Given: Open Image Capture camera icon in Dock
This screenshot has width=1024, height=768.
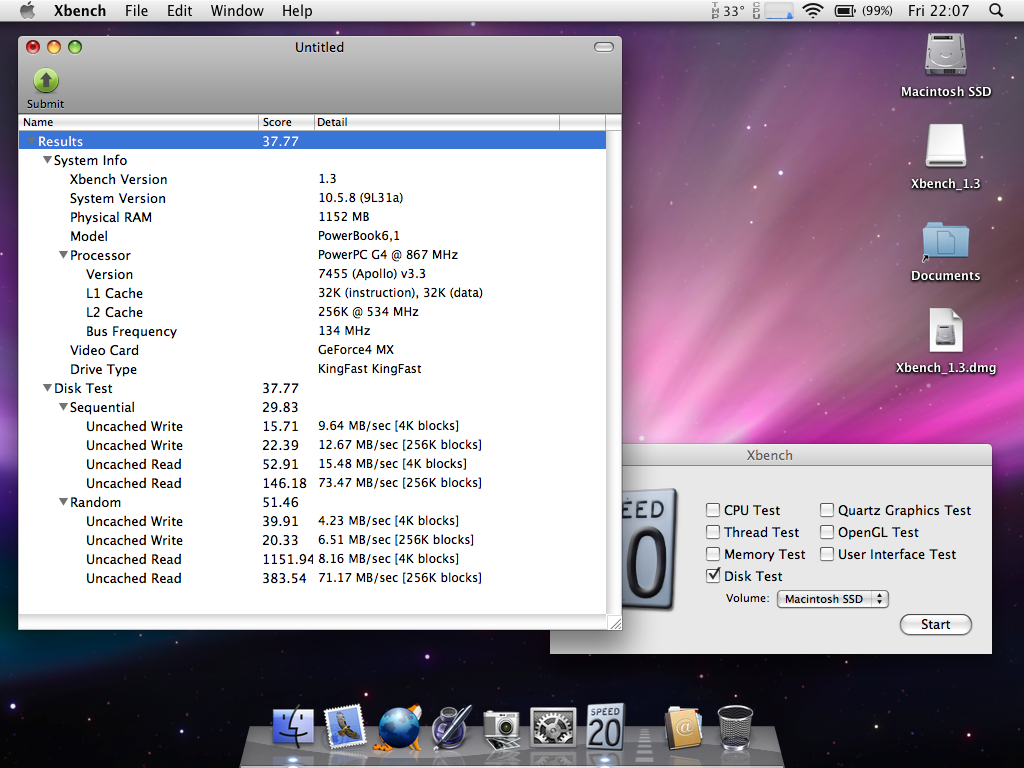Looking at the screenshot, I should [x=502, y=728].
